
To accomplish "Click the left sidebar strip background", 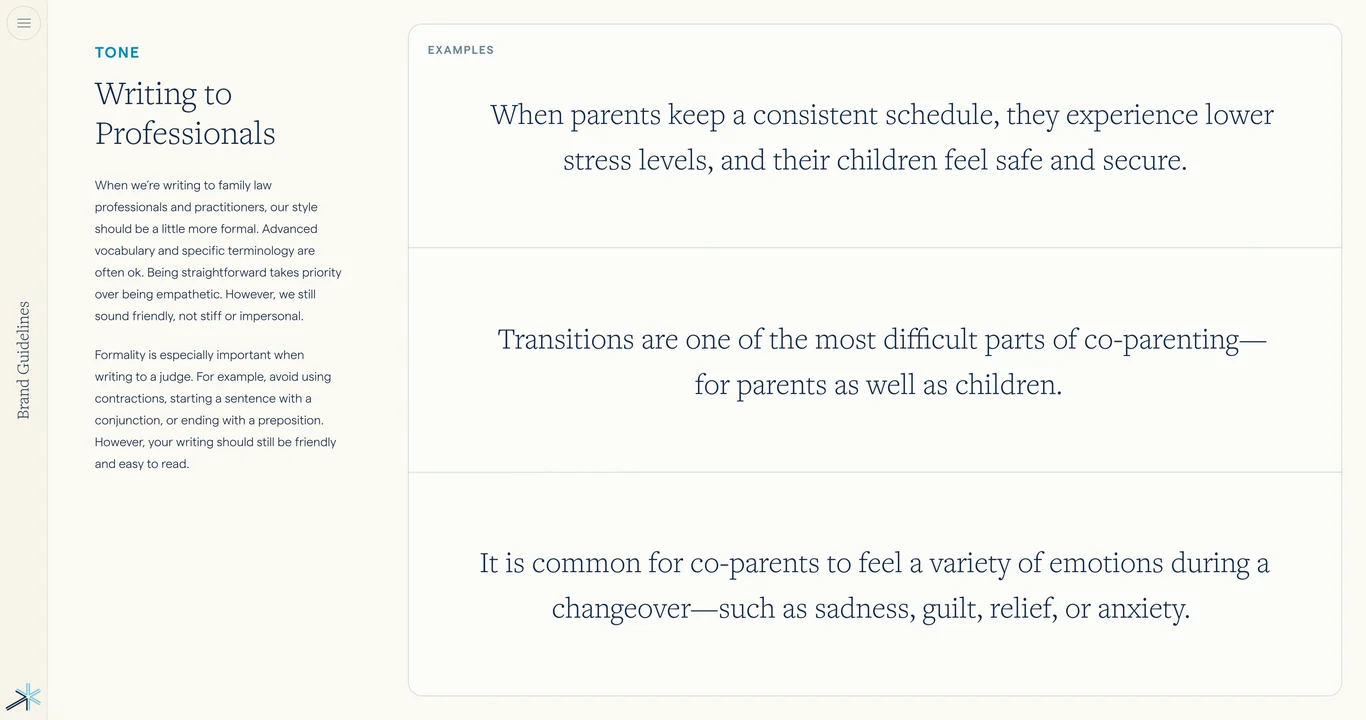I will 24,200.
